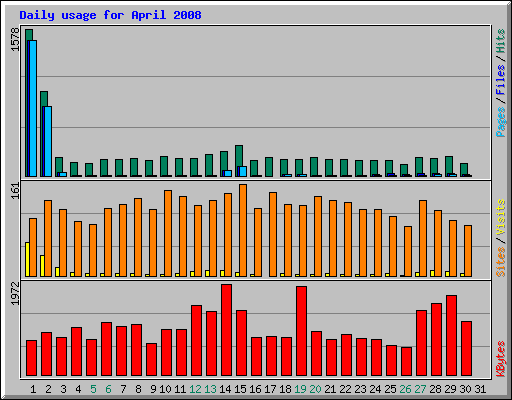The width and height of the screenshot is (512, 400).
Task: Click the red KBytes bar for day 30
Action: pos(466,349)
